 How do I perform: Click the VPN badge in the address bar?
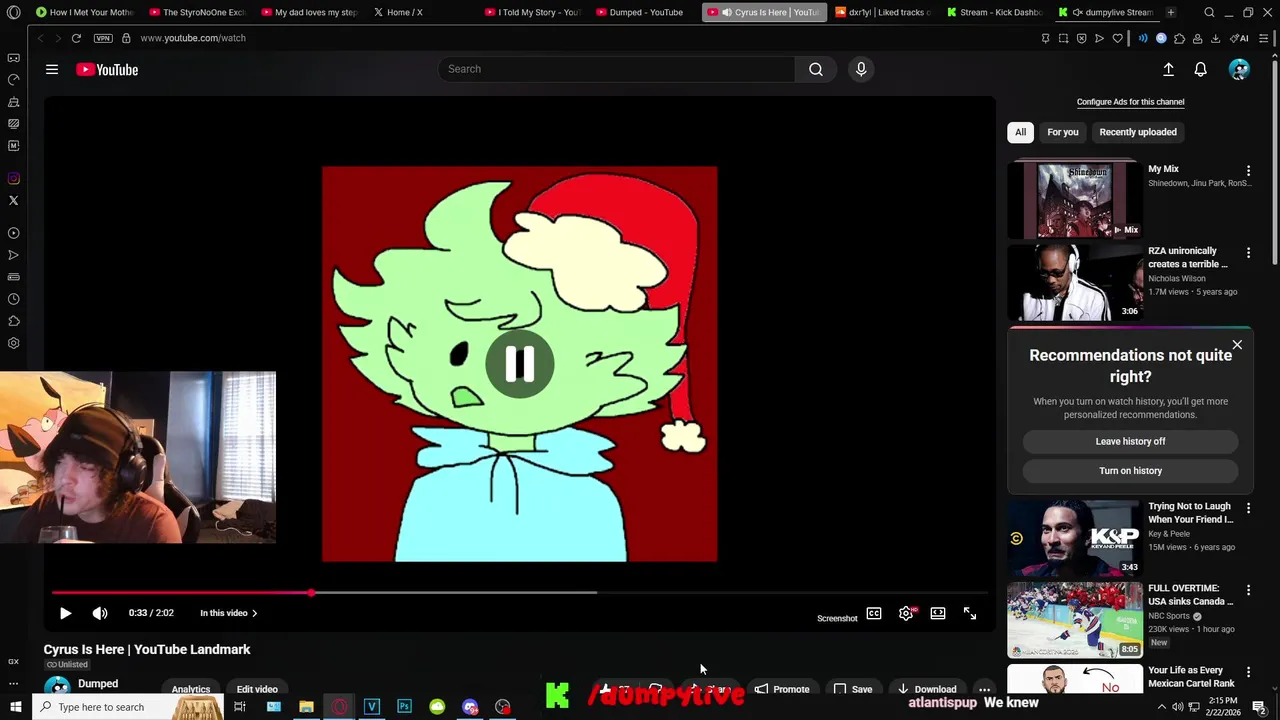[x=103, y=38]
